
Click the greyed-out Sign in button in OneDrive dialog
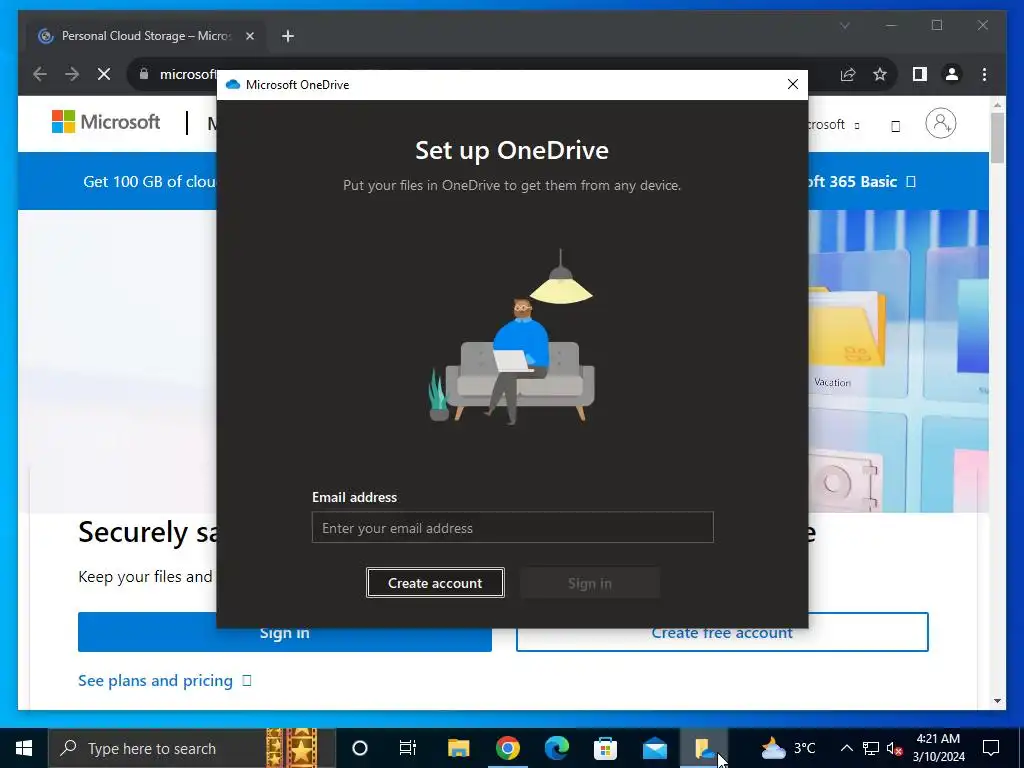click(590, 583)
